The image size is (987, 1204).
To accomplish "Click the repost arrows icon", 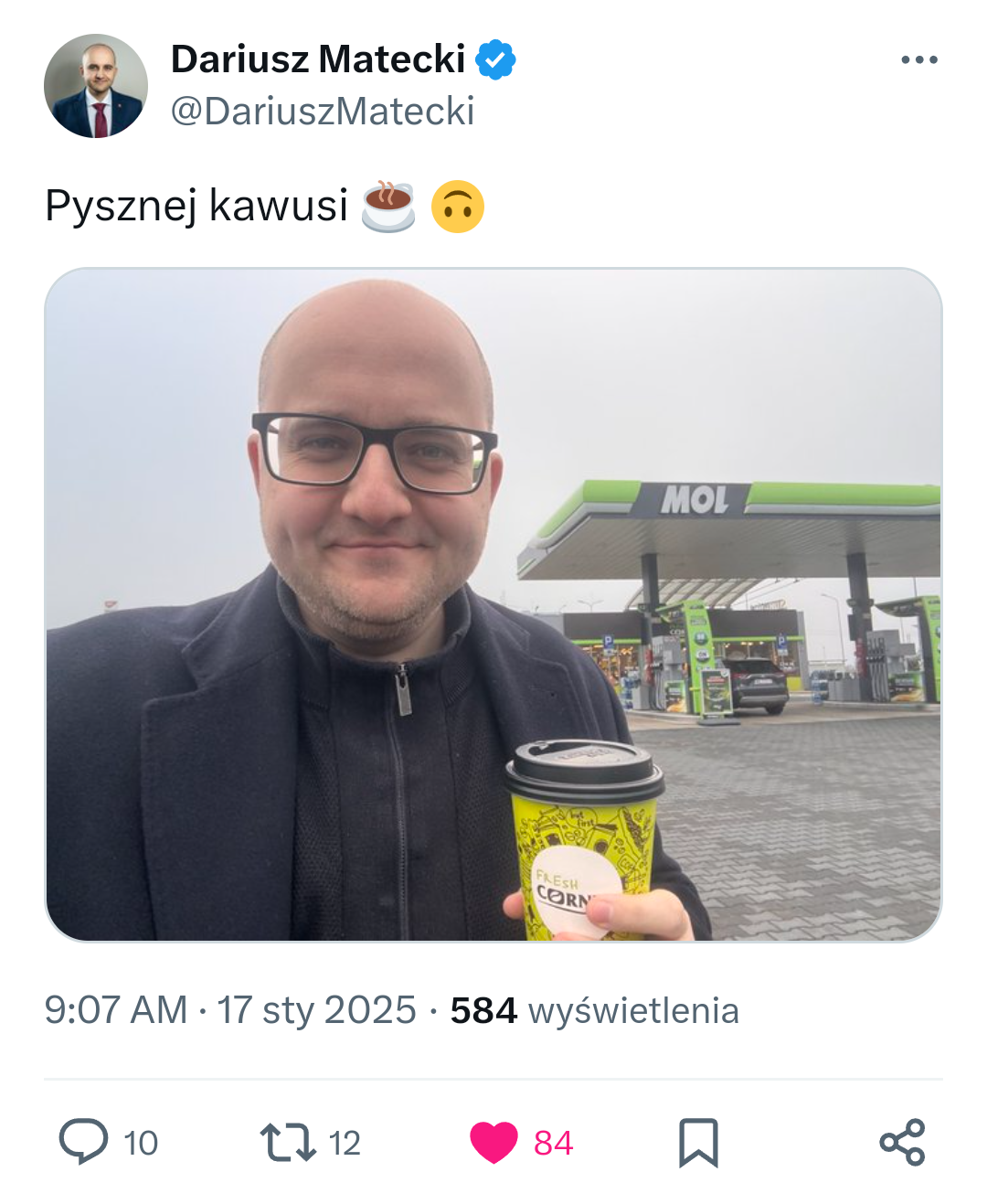I will (288, 1143).
